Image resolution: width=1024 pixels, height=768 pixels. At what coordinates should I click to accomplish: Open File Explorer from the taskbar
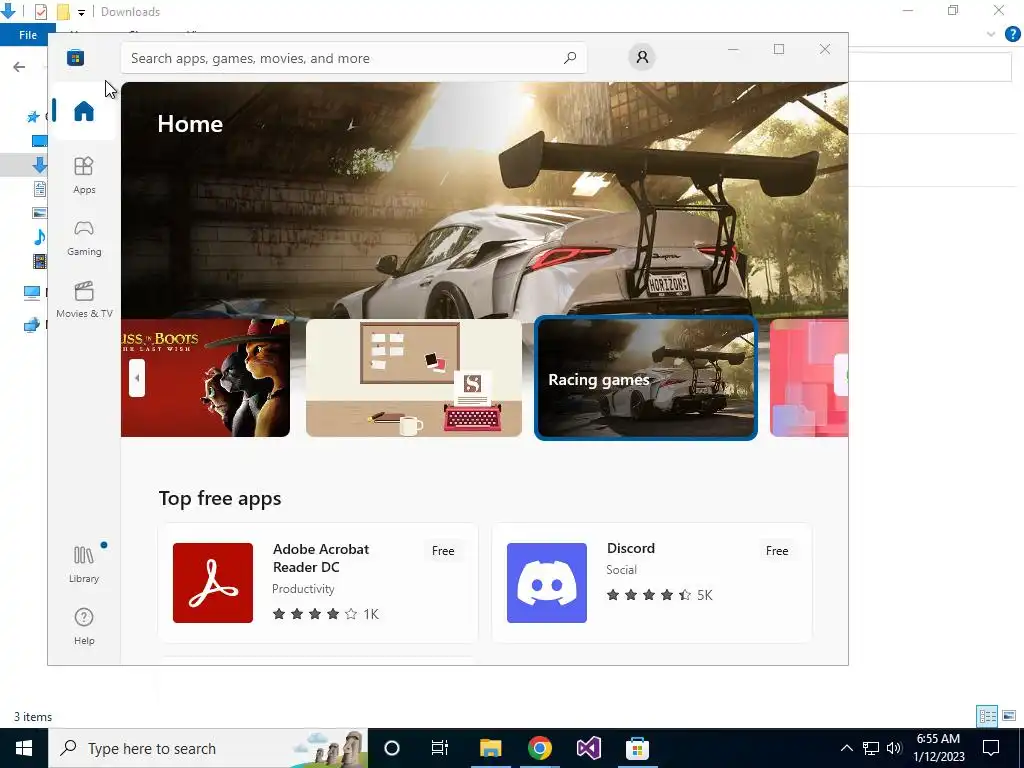click(490, 748)
